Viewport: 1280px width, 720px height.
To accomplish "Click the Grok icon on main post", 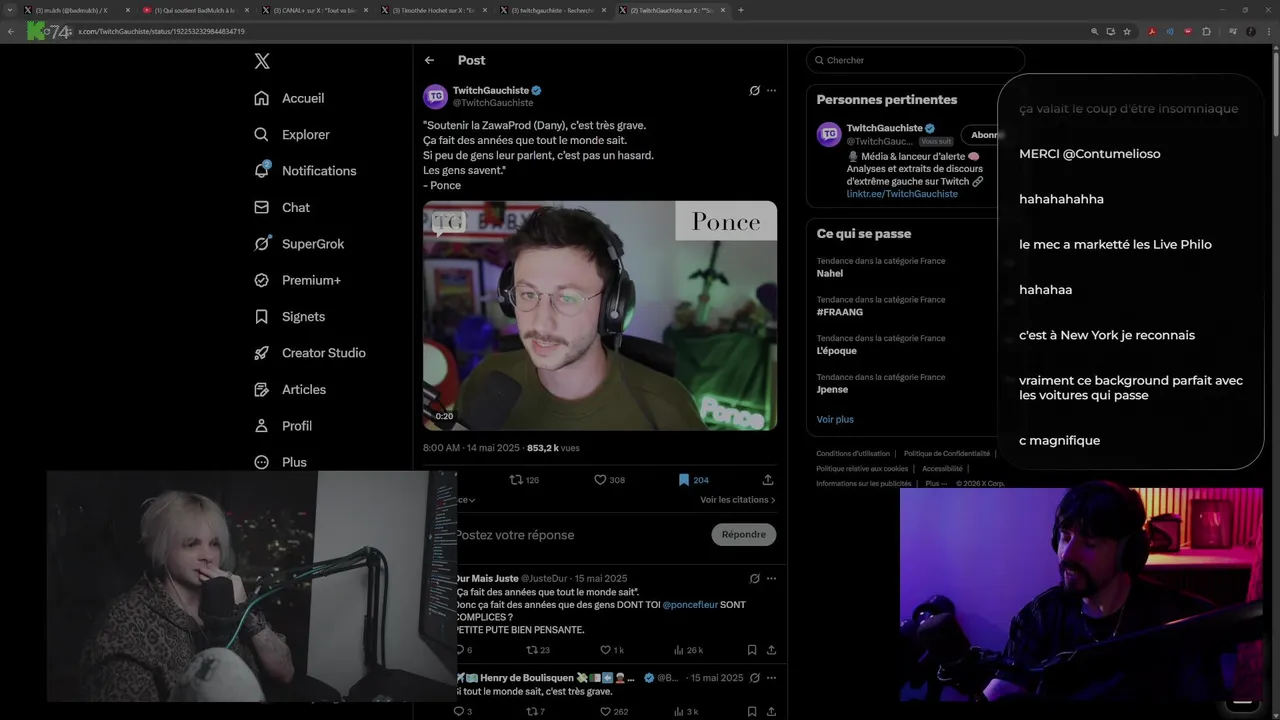I will (754, 90).
